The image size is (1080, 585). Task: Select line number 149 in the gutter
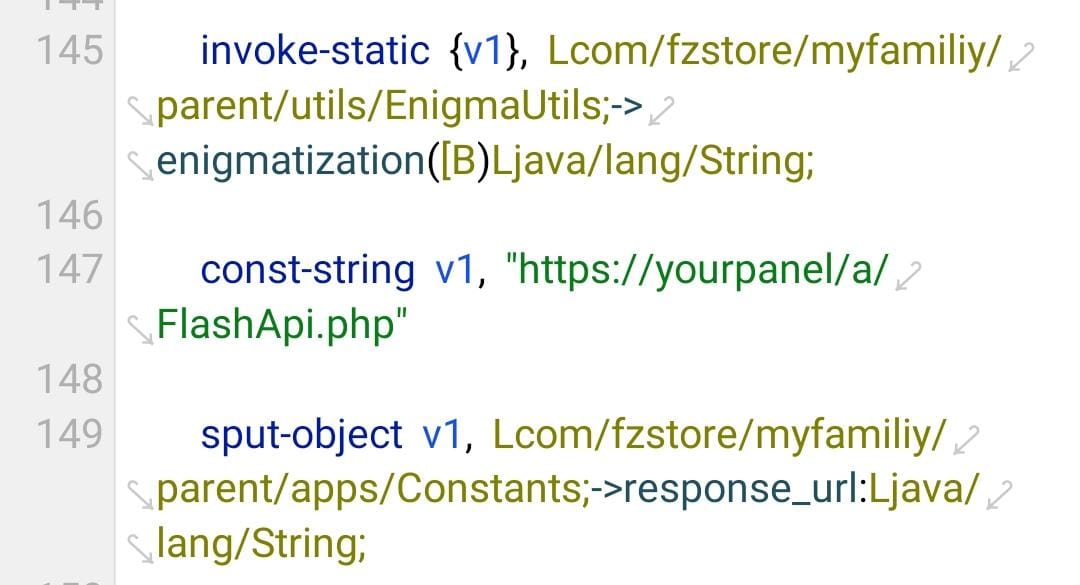(x=70, y=434)
